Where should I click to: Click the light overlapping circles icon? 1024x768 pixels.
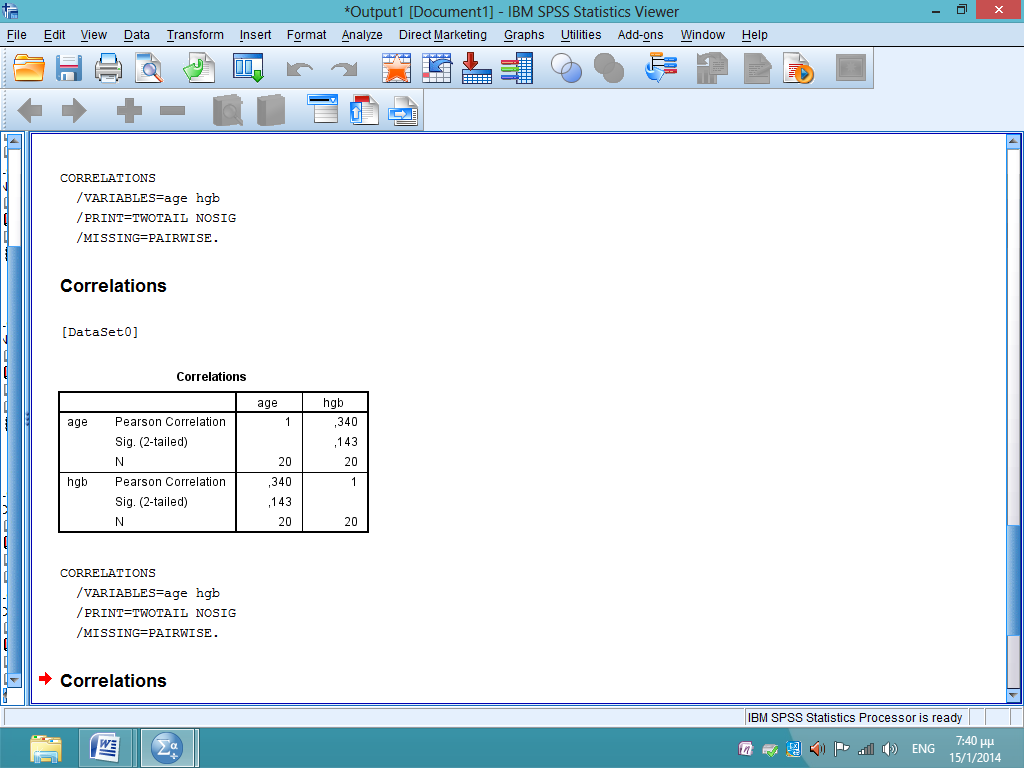coord(566,68)
